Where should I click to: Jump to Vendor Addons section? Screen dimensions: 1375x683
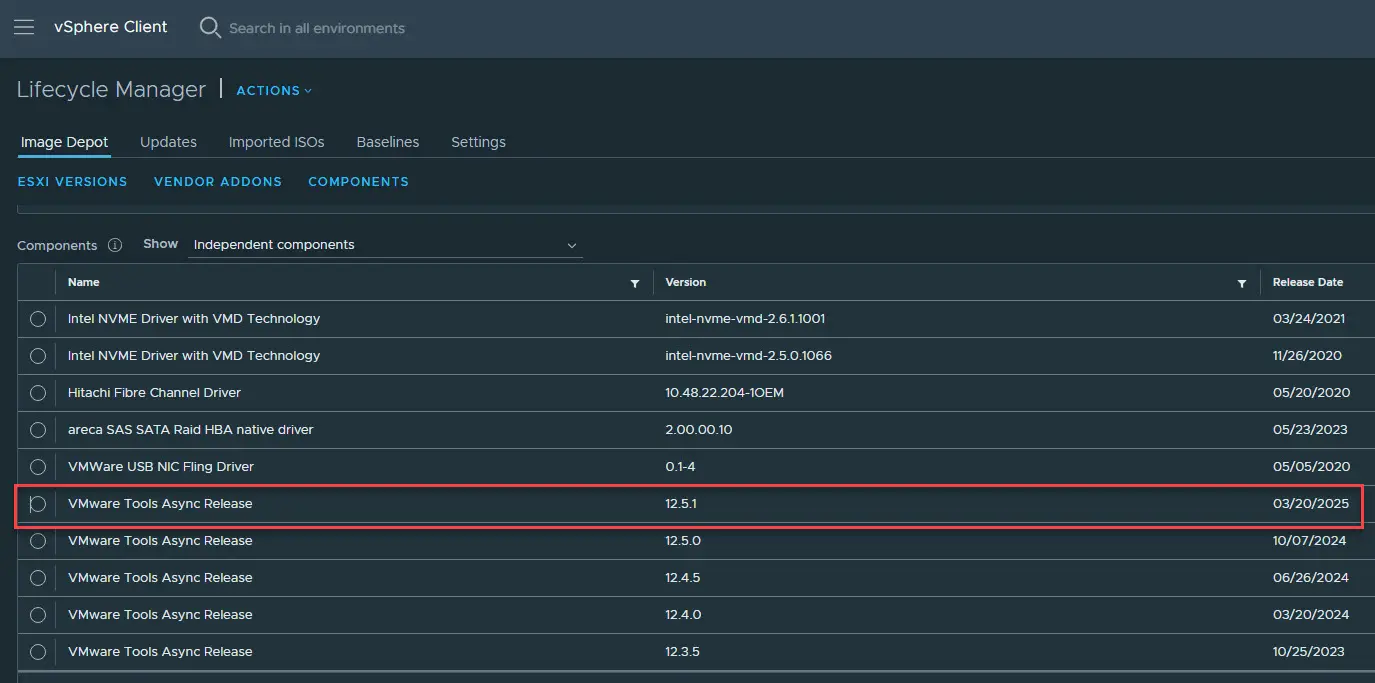point(218,182)
